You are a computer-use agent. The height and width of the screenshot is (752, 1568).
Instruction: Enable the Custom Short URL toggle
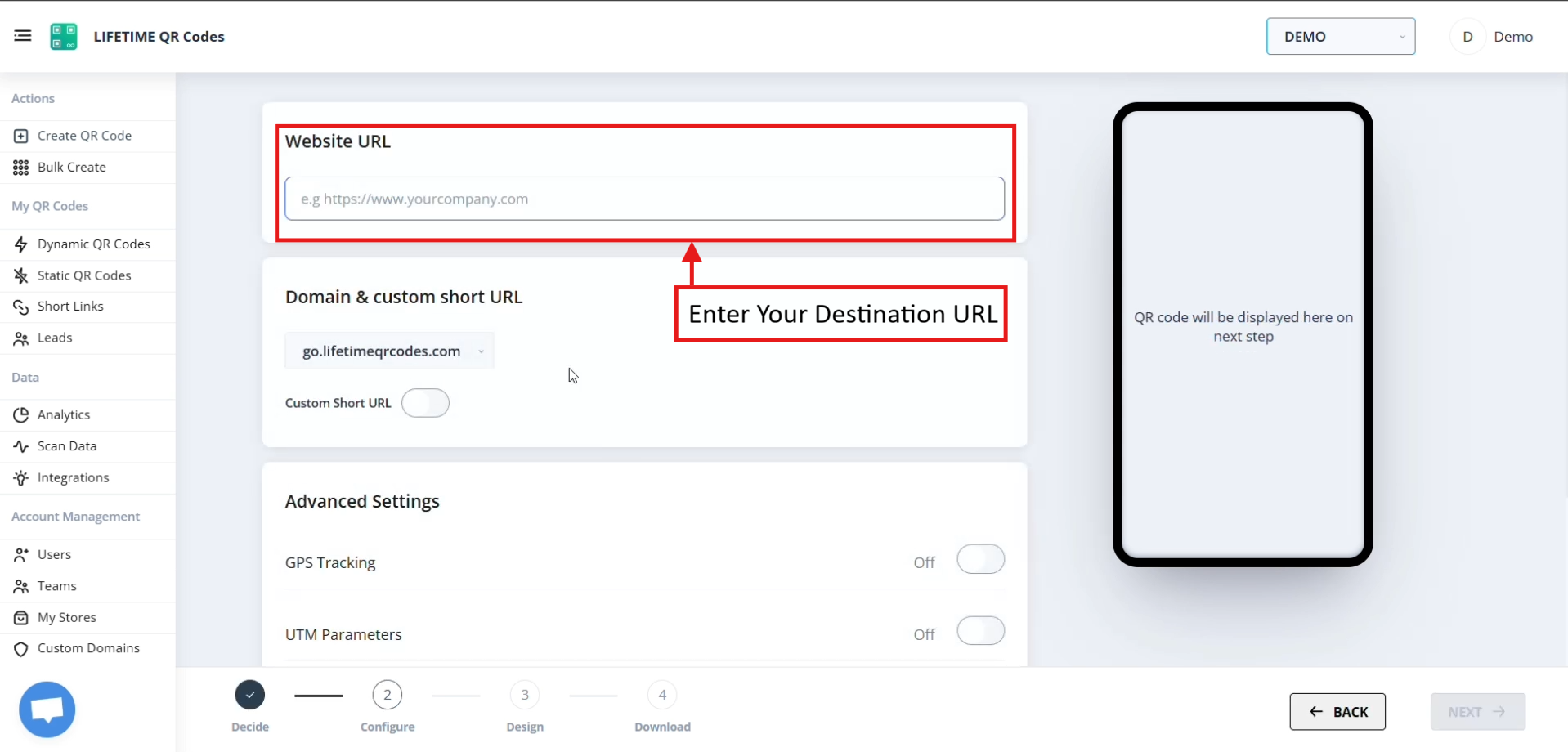pos(425,402)
